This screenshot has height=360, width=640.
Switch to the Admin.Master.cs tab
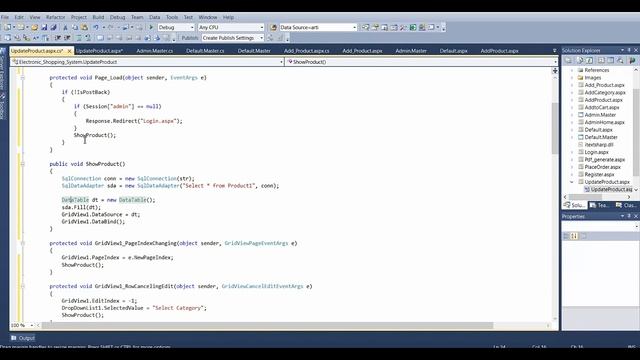click(x=155, y=51)
